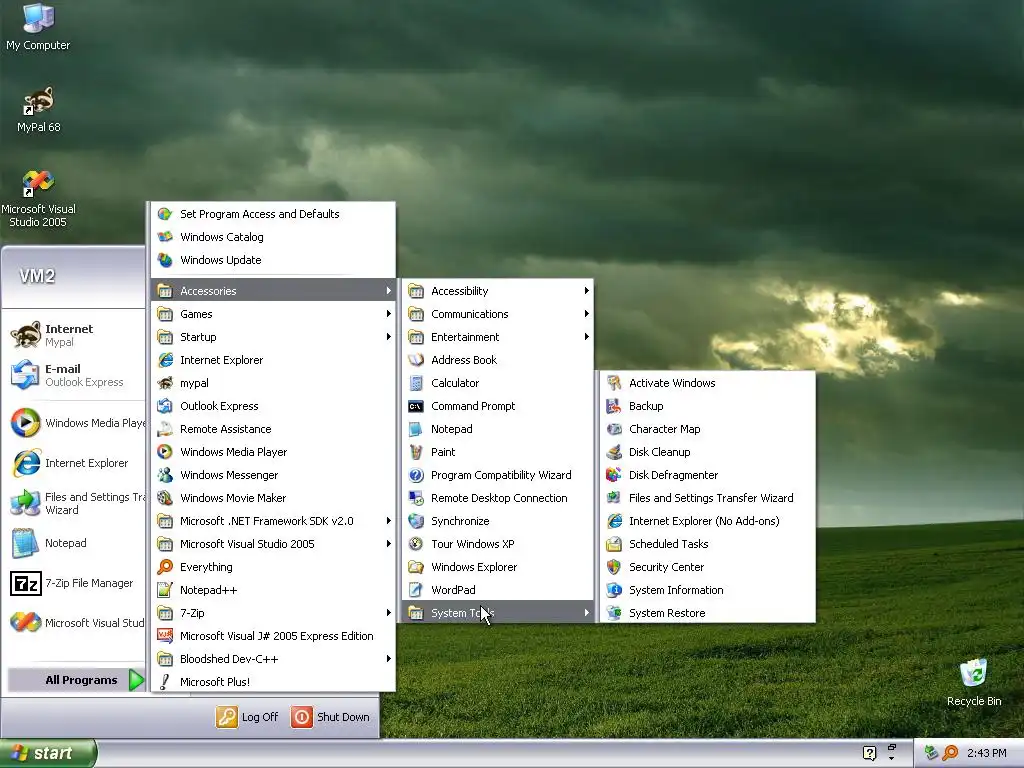Image resolution: width=1024 pixels, height=768 pixels.
Task: Expand Microsoft Visual Studio 2005 submenu arrow
Action: click(389, 544)
